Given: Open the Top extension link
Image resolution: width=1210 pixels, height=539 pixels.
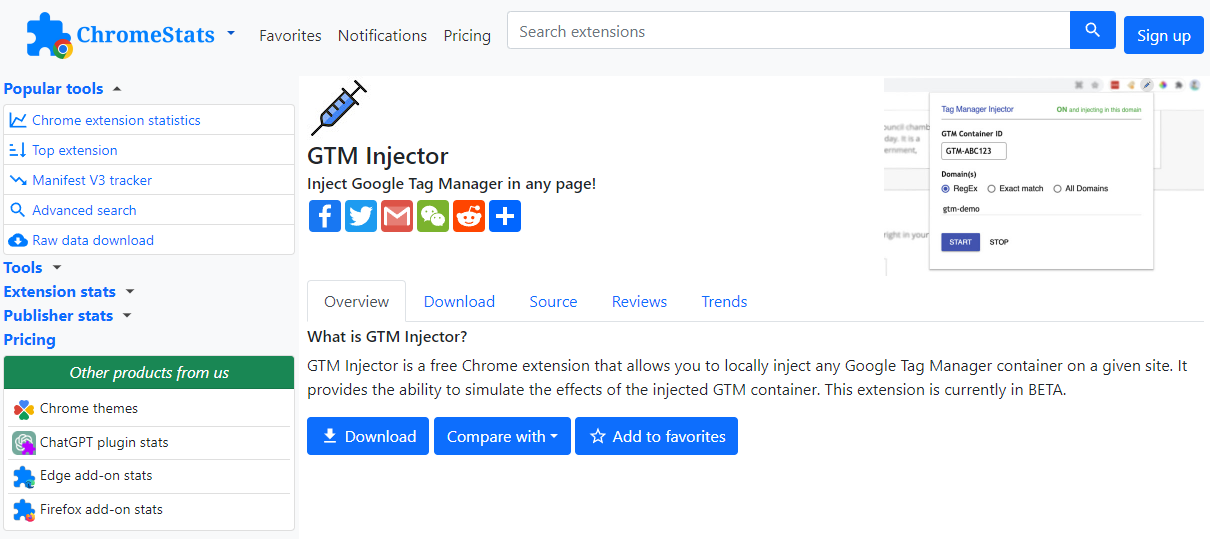Looking at the screenshot, I should click(75, 150).
